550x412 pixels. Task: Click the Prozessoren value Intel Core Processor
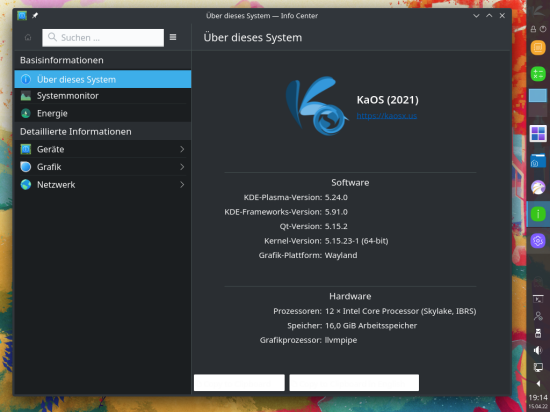click(x=401, y=311)
